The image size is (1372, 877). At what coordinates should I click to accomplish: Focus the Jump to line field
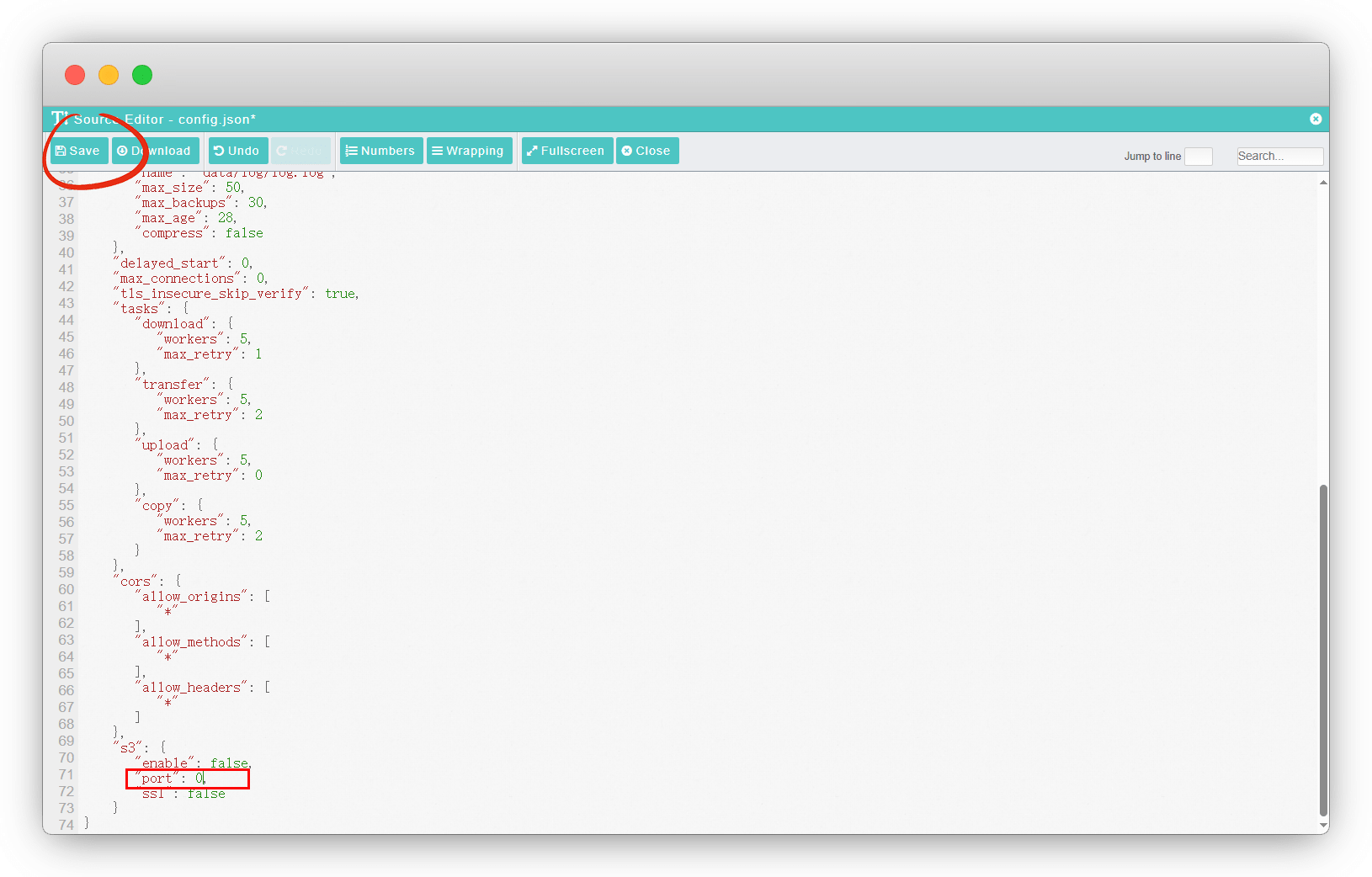tap(1198, 157)
